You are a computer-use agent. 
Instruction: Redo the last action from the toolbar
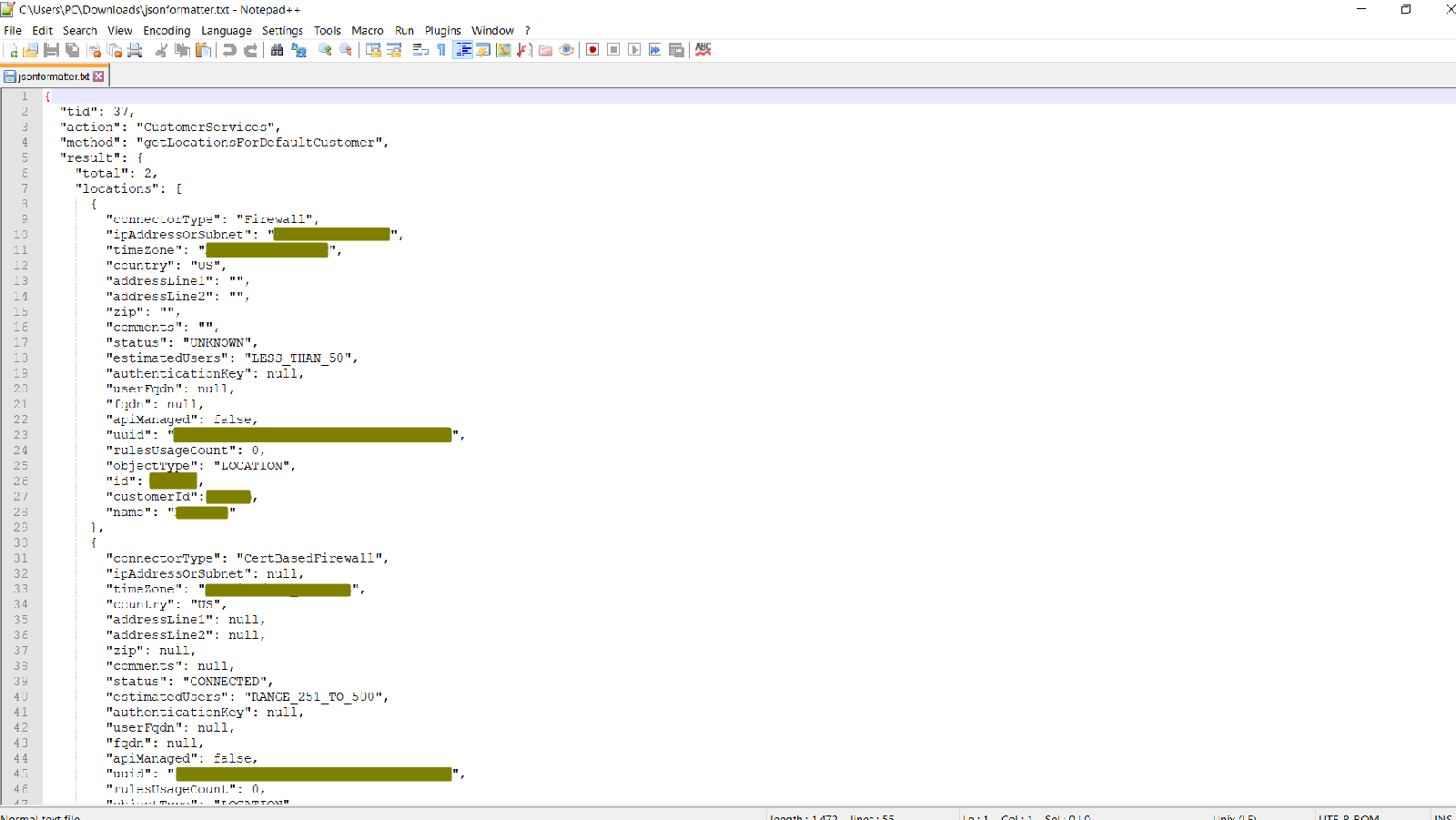[x=250, y=50]
